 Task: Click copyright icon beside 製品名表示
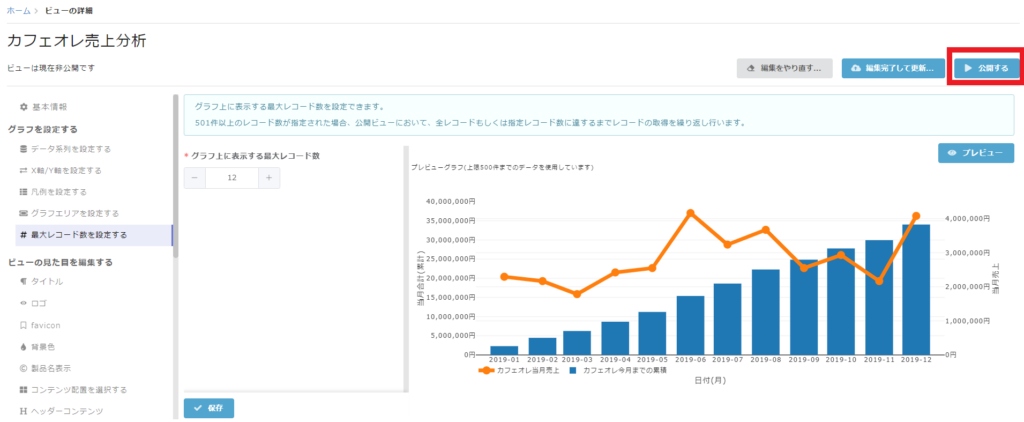[24, 368]
